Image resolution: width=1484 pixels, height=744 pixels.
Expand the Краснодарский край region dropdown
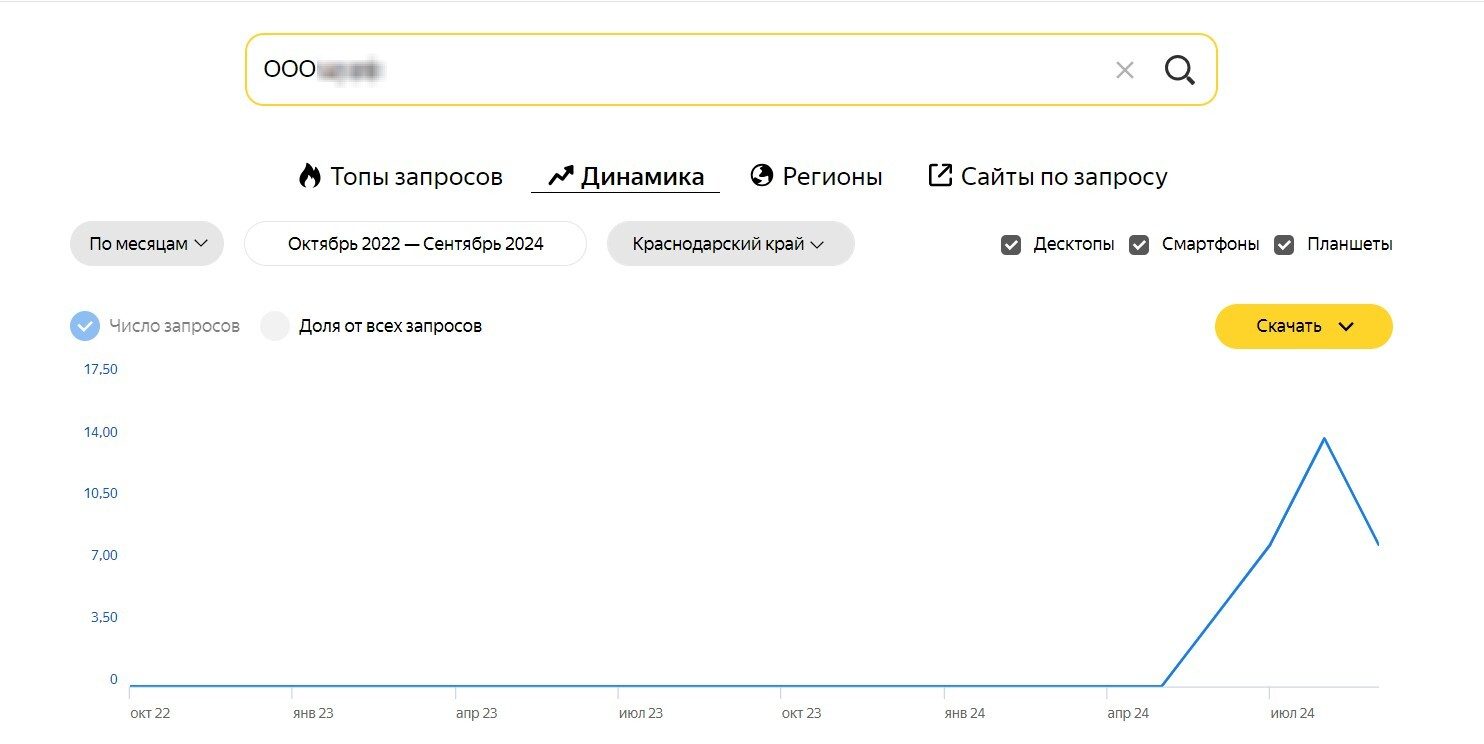pyautogui.click(x=730, y=244)
